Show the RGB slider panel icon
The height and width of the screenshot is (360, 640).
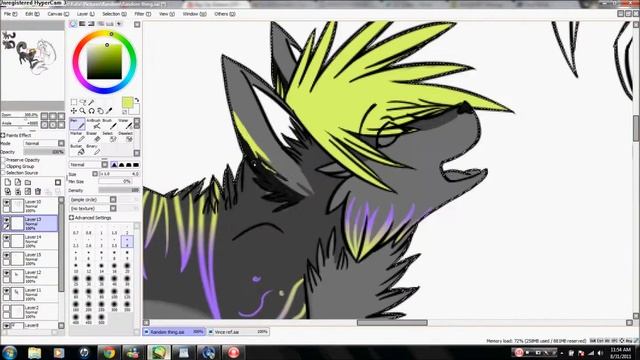click(82, 24)
